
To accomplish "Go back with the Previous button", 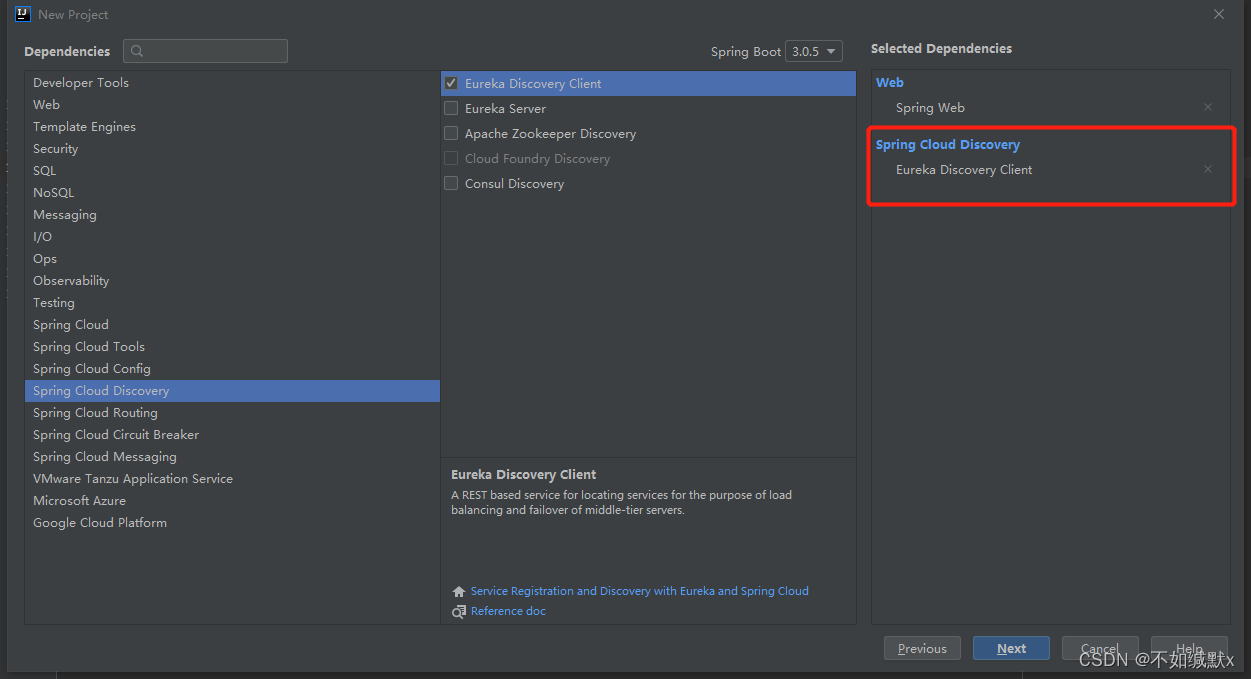I will click(922, 648).
